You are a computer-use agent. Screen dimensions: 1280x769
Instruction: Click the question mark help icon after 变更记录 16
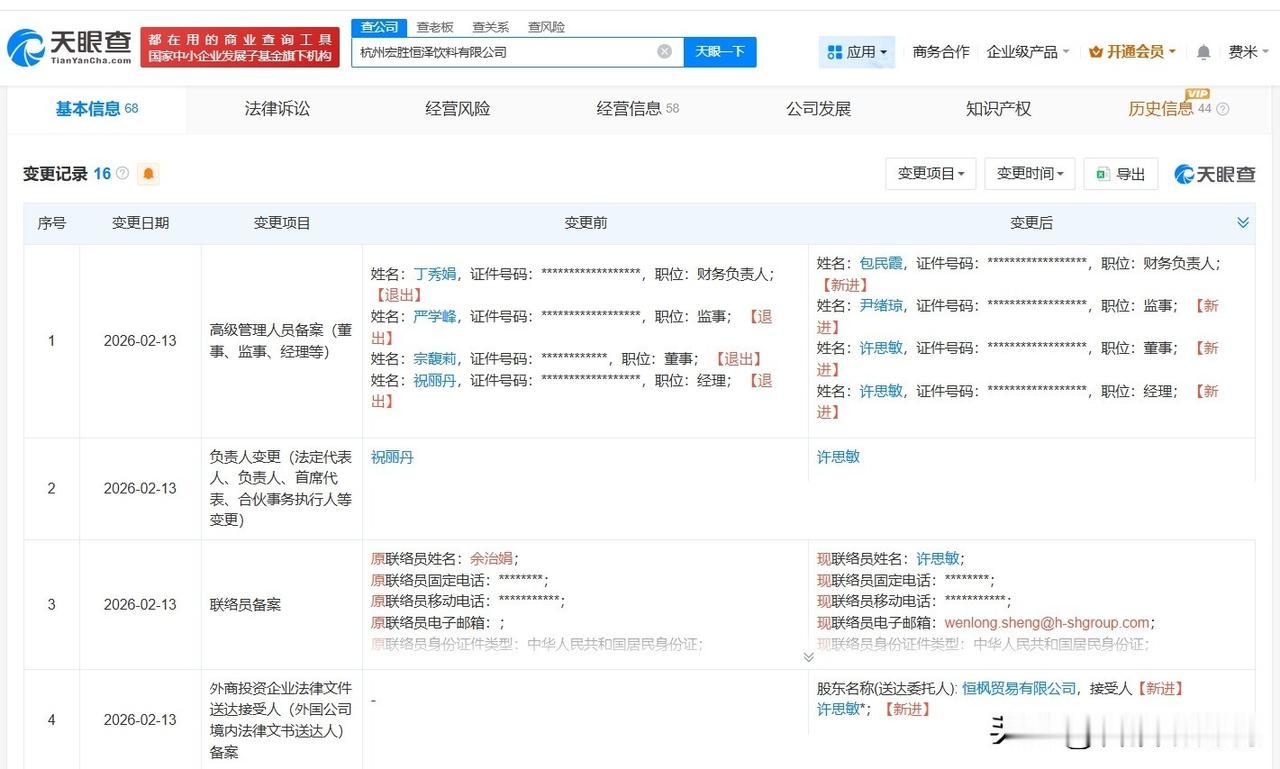[122, 172]
